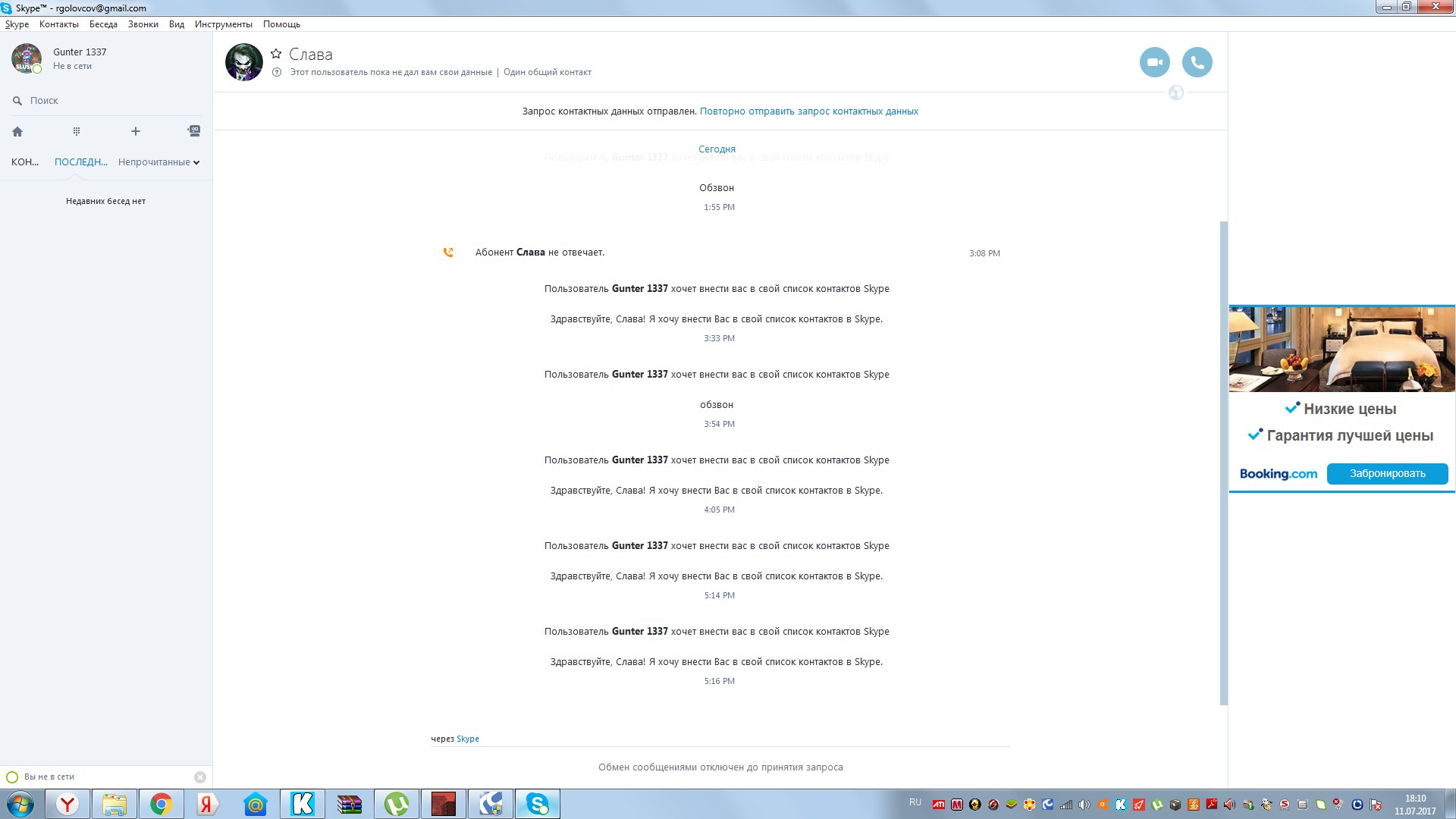Switch to the КОН... contacts tab
Image resolution: width=1456 pixels, height=819 pixels.
(24, 162)
